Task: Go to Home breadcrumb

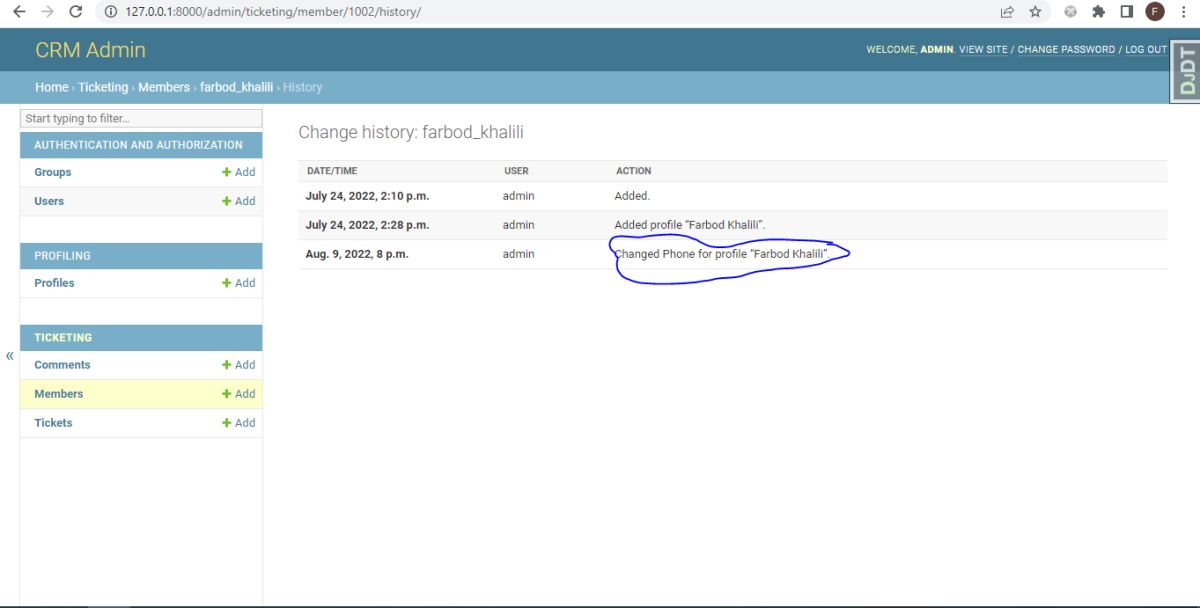Action: [x=52, y=87]
